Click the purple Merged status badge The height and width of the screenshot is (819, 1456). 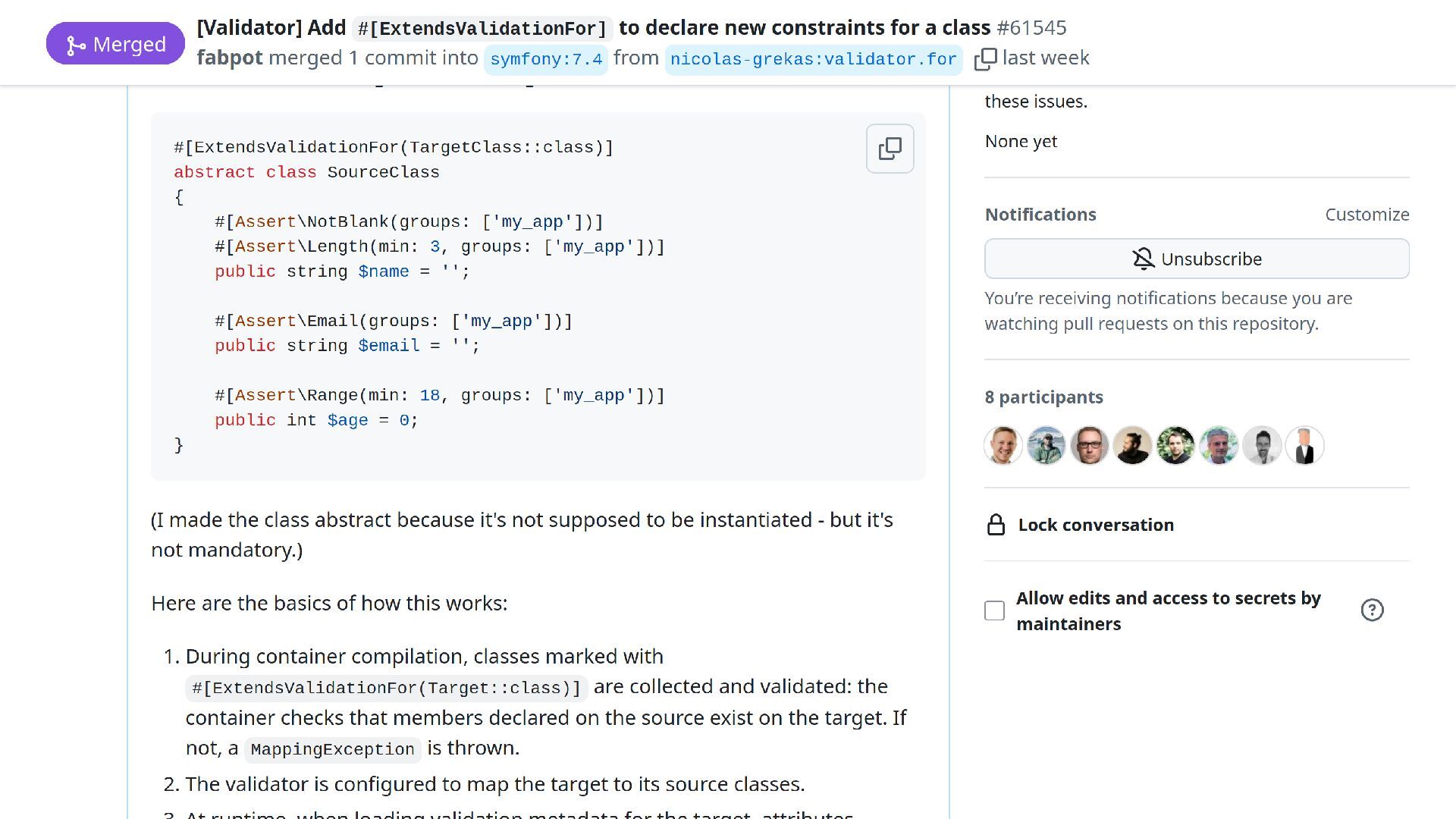(115, 44)
